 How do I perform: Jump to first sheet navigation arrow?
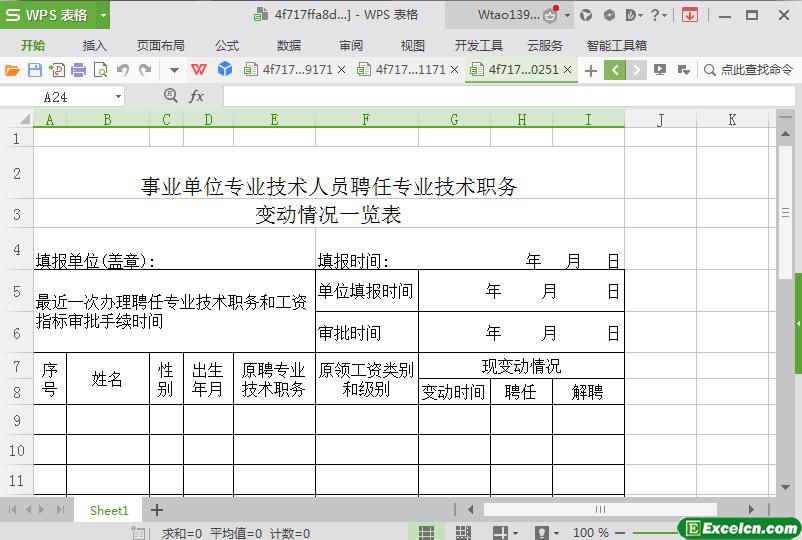click(12, 509)
